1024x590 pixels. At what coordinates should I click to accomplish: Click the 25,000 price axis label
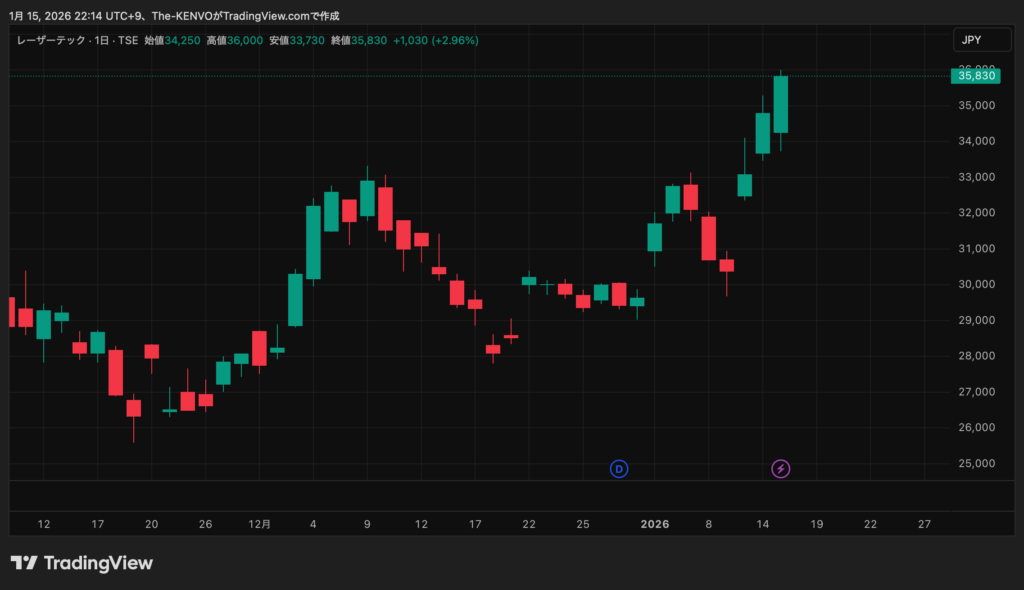point(975,463)
